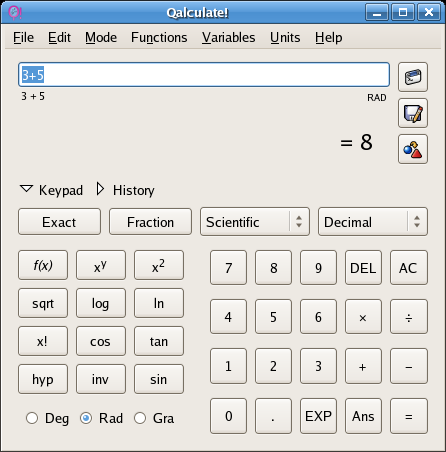Click the AC clear key
The height and width of the screenshot is (452, 446).
[x=409, y=268]
